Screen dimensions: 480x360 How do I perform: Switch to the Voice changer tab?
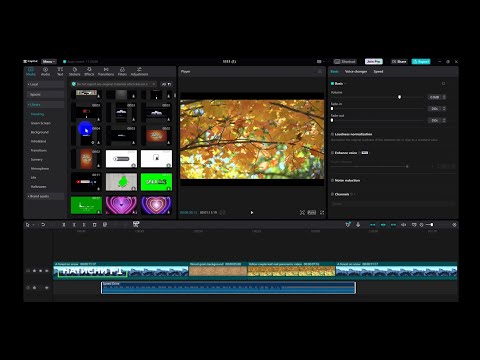356,72
